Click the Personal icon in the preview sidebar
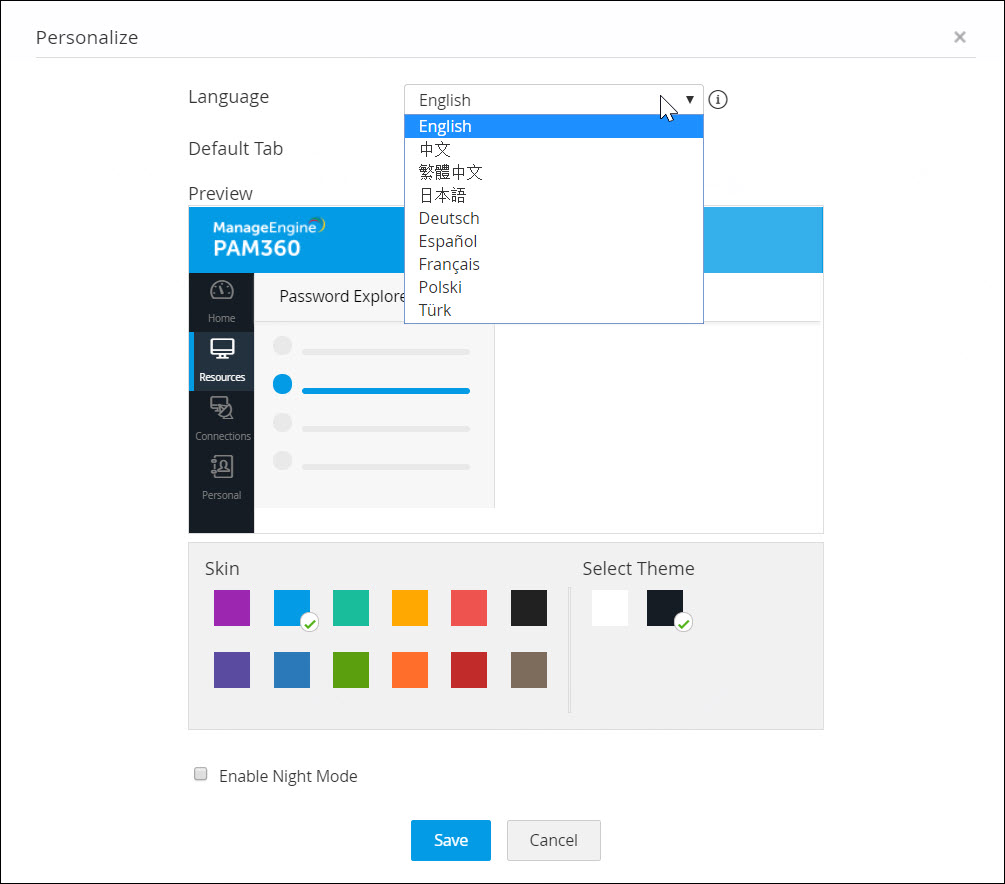1005x884 pixels. click(x=222, y=467)
